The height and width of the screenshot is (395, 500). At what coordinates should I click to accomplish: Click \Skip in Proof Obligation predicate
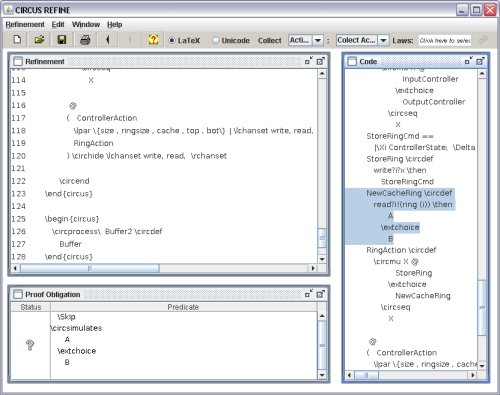pos(66,317)
